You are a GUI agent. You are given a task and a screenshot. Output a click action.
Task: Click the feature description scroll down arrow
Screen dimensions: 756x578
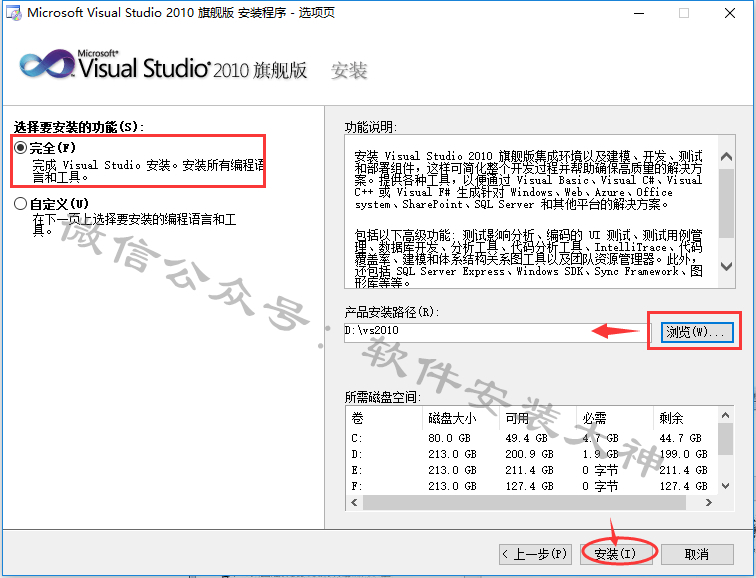pyautogui.click(x=726, y=266)
